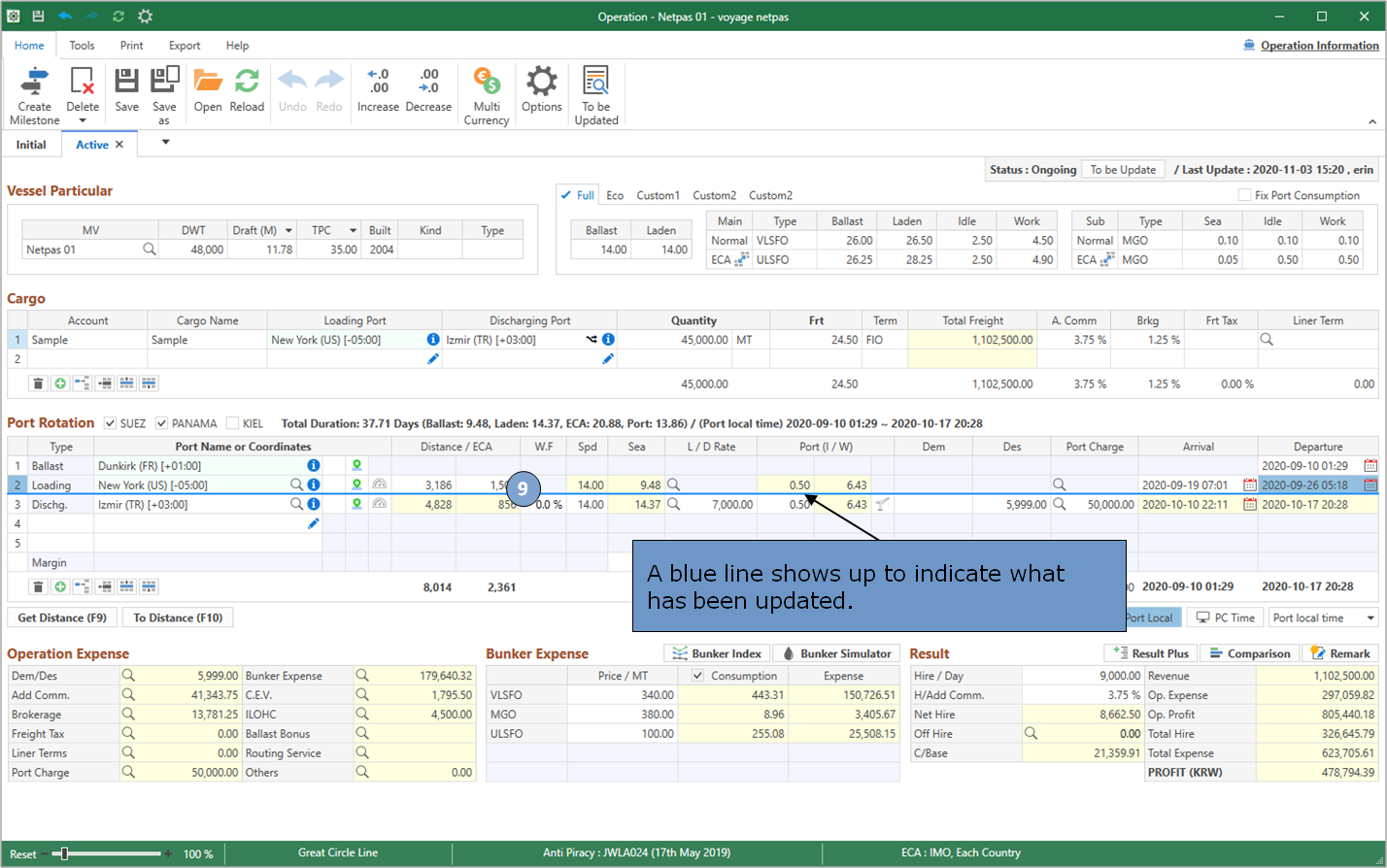Screen dimensions: 1387x868
Task: Check Fix Port Consumption option
Action: (1244, 195)
